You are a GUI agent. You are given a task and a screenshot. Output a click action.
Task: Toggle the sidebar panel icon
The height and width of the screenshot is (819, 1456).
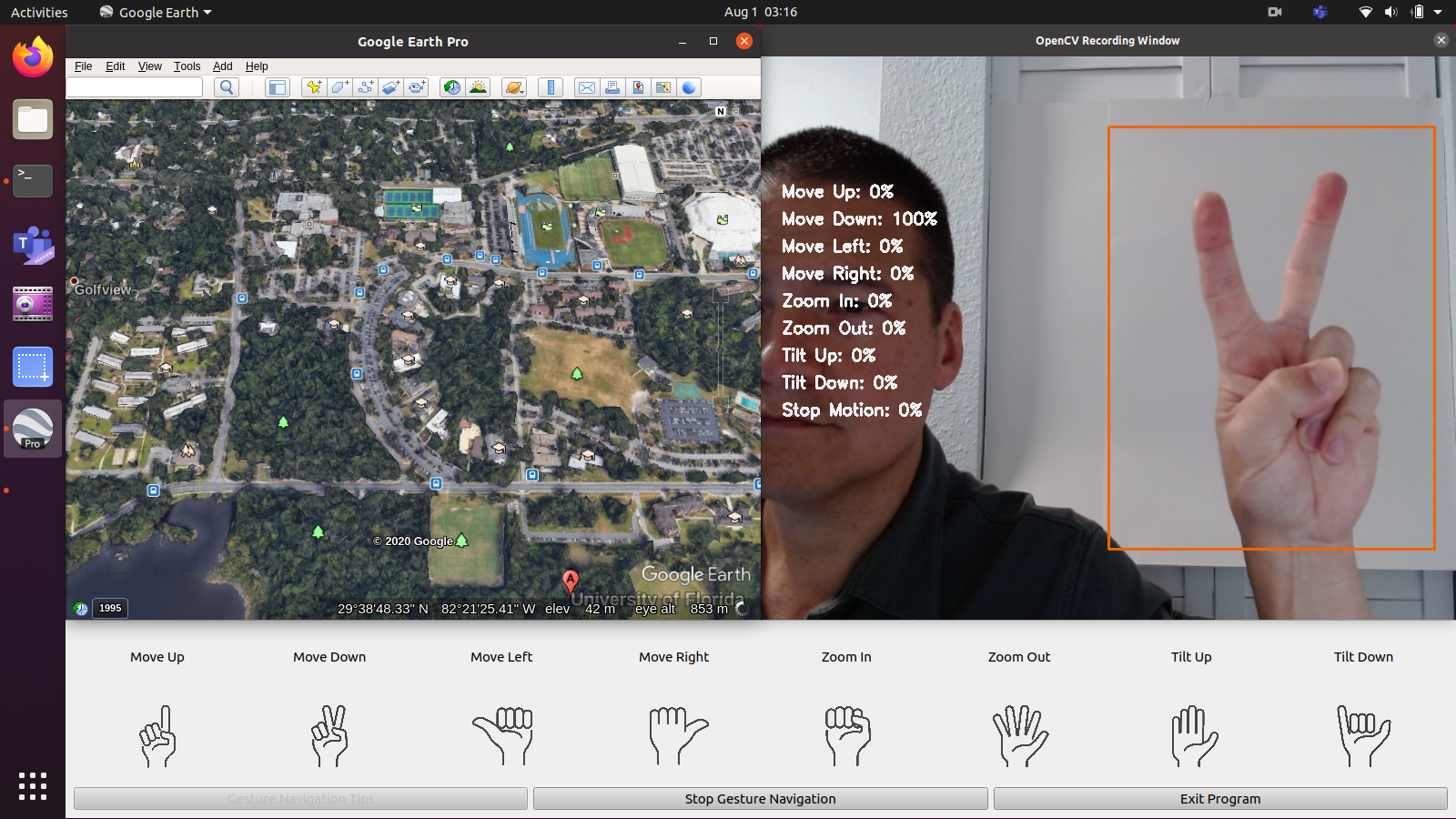pyautogui.click(x=277, y=87)
